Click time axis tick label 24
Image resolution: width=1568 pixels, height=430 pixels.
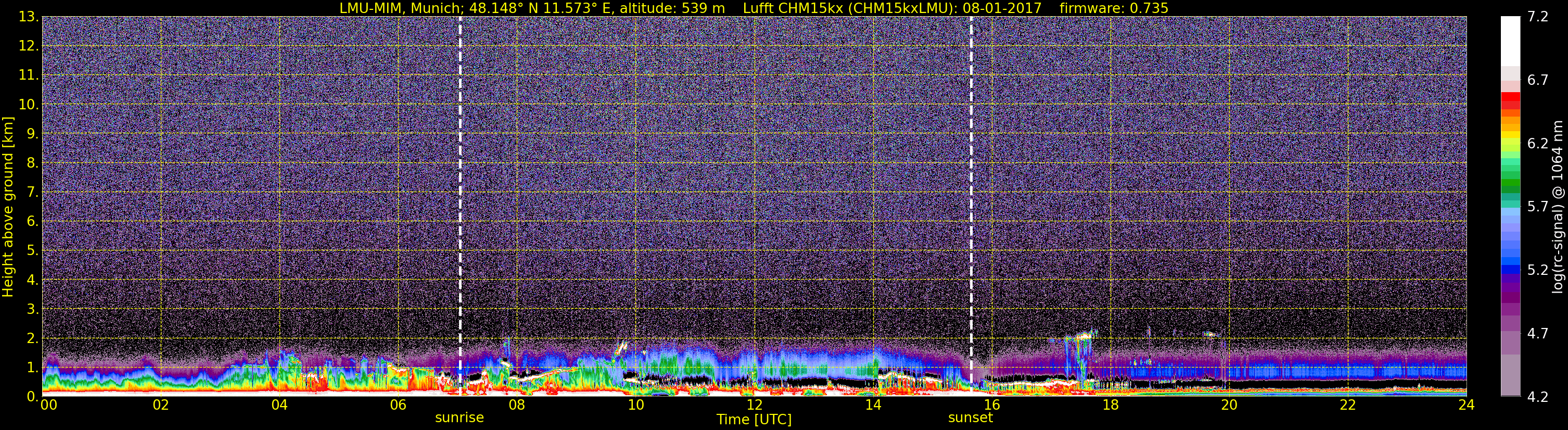pos(1467,405)
